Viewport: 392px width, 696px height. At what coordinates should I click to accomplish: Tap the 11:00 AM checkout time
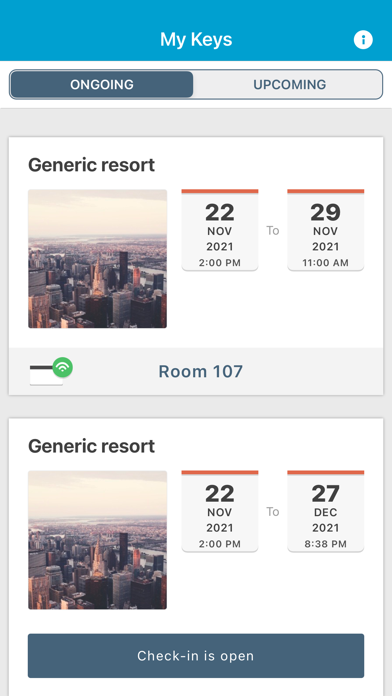tap(325, 263)
